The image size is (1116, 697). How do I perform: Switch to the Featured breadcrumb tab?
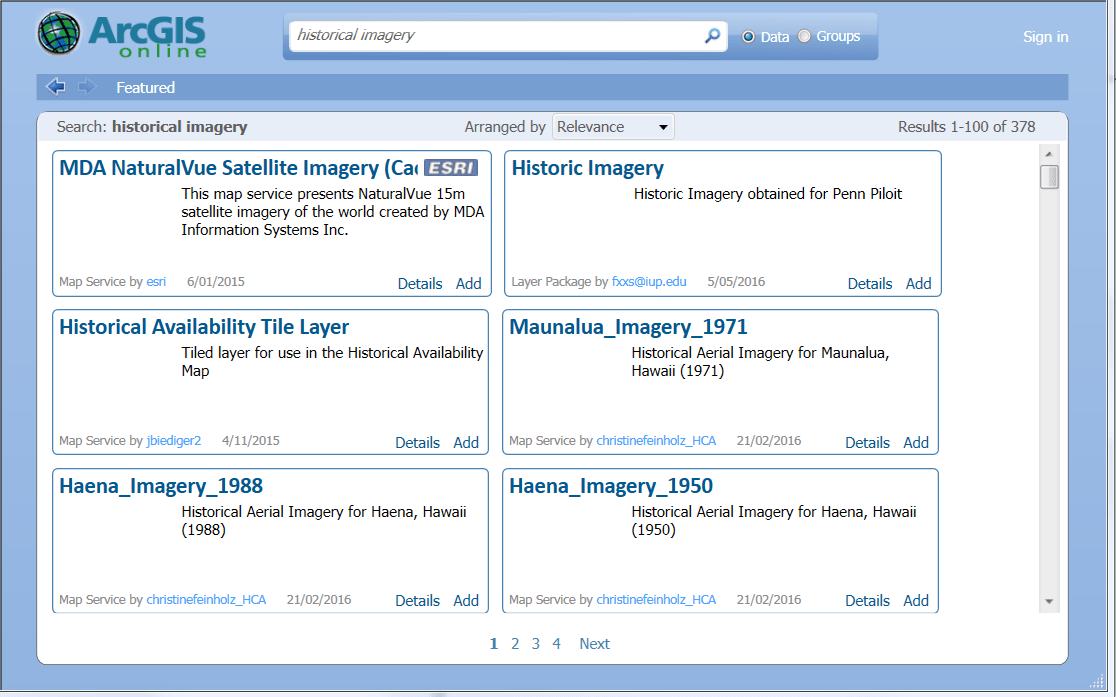coord(145,87)
